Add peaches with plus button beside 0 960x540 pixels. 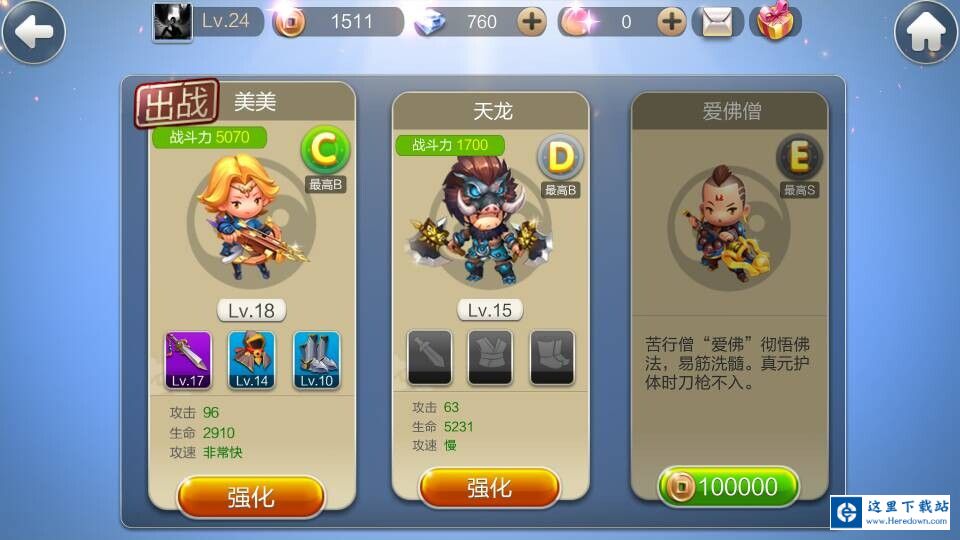tap(671, 22)
